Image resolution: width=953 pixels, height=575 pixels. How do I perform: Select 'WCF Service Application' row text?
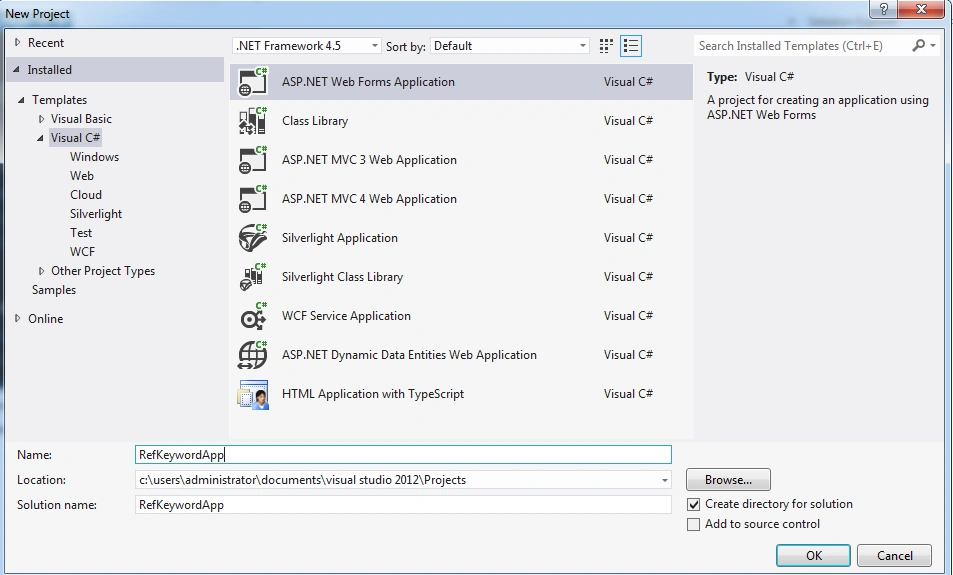pyautogui.click(x=346, y=316)
